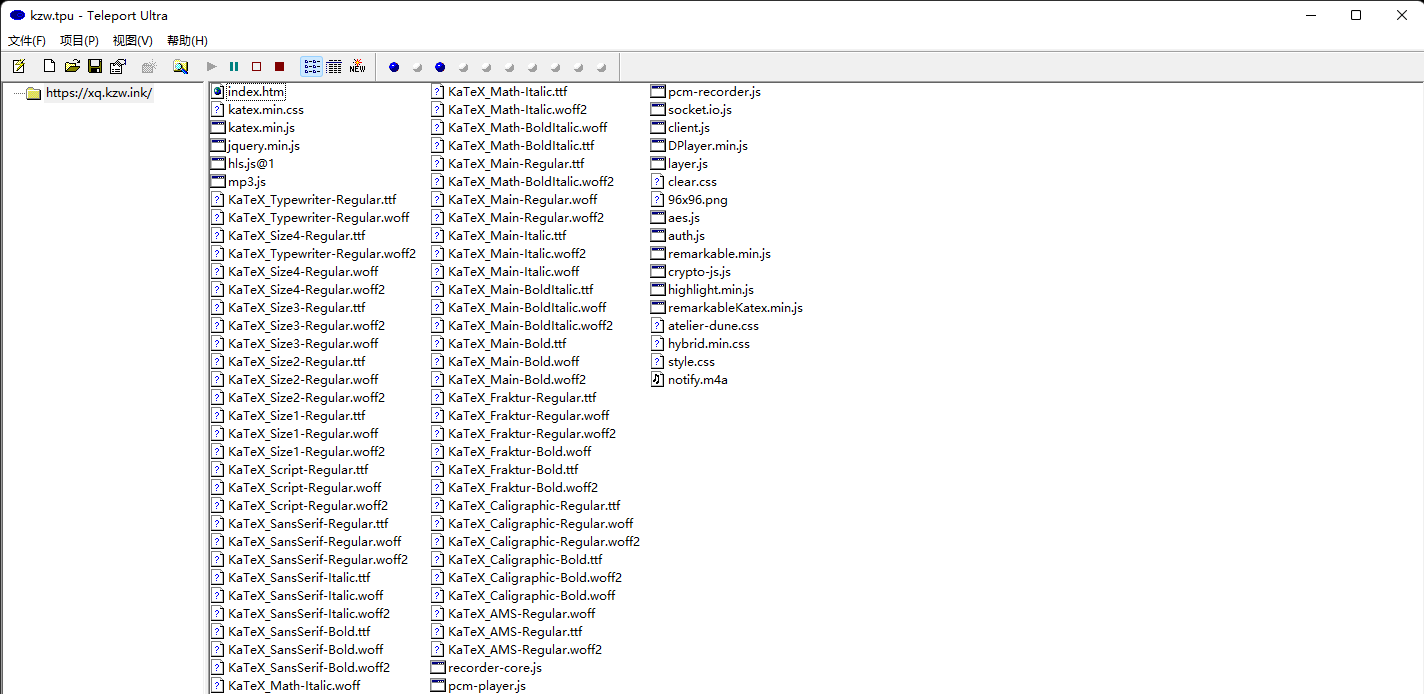1424x694 pixels.
Task: Click the New Project Wizard icon
Action: (19, 67)
